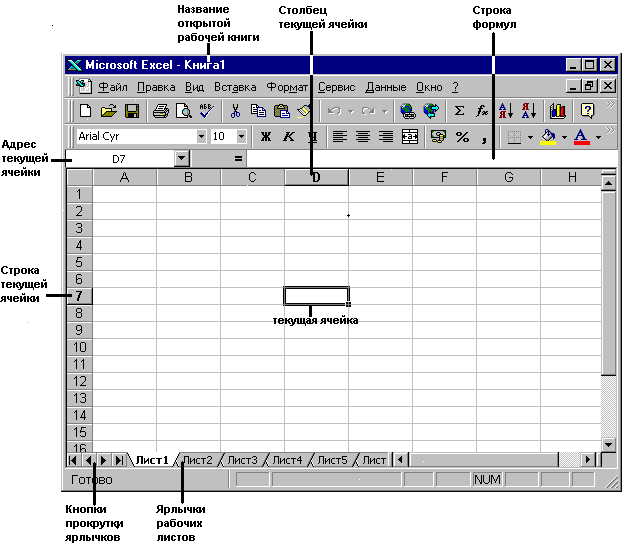Toggle Center alignment
The image size is (636, 543).
(x=363, y=137)
